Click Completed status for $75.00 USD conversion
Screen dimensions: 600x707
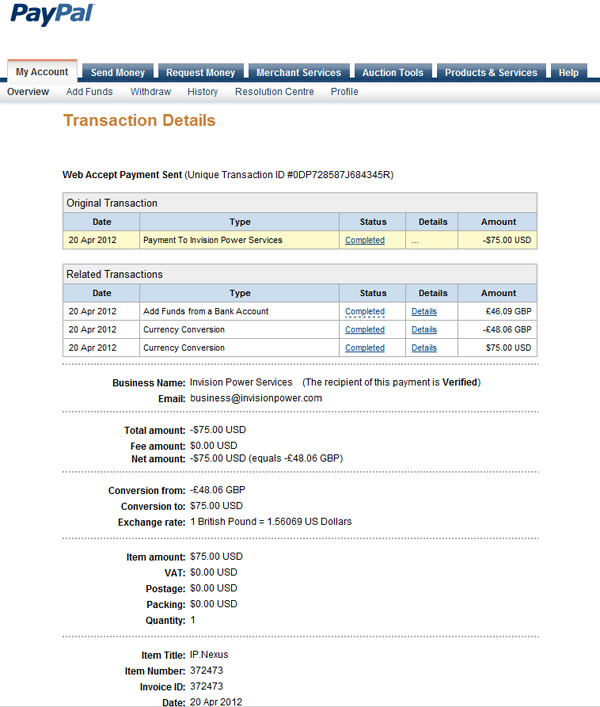pyautogui.click(x=365, y=348)
